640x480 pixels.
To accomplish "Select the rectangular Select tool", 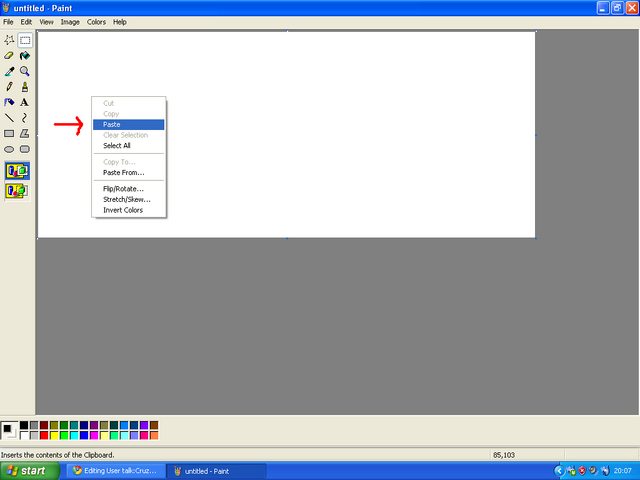I will (x=25, y=40).
